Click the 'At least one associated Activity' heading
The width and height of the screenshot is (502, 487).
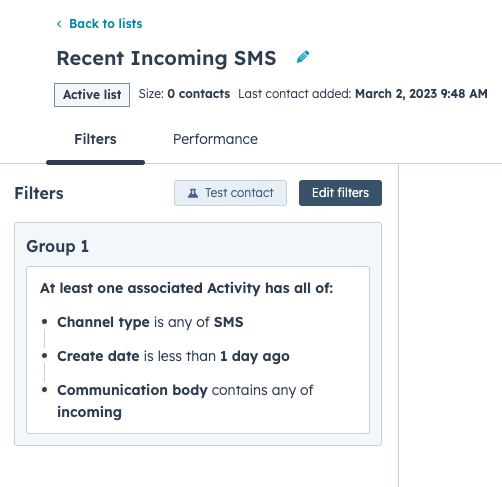(186, 288)
